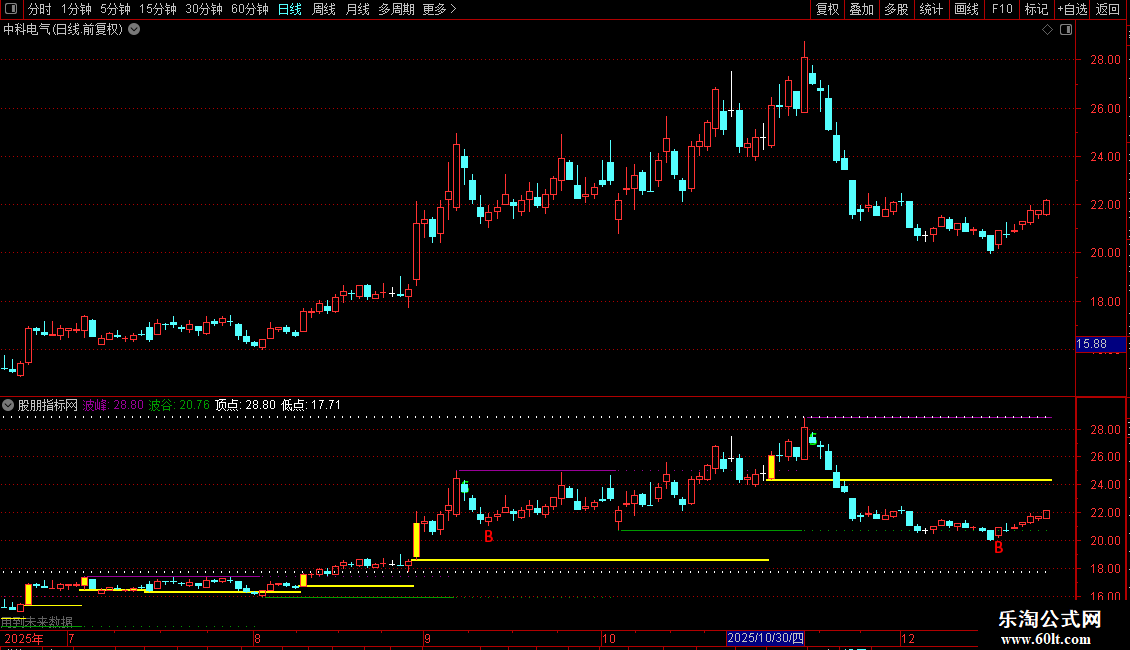Image resolution: width=1130 pixels, height=650 pixels.
Task: Select the 30分钟 period
Action: 204,9
